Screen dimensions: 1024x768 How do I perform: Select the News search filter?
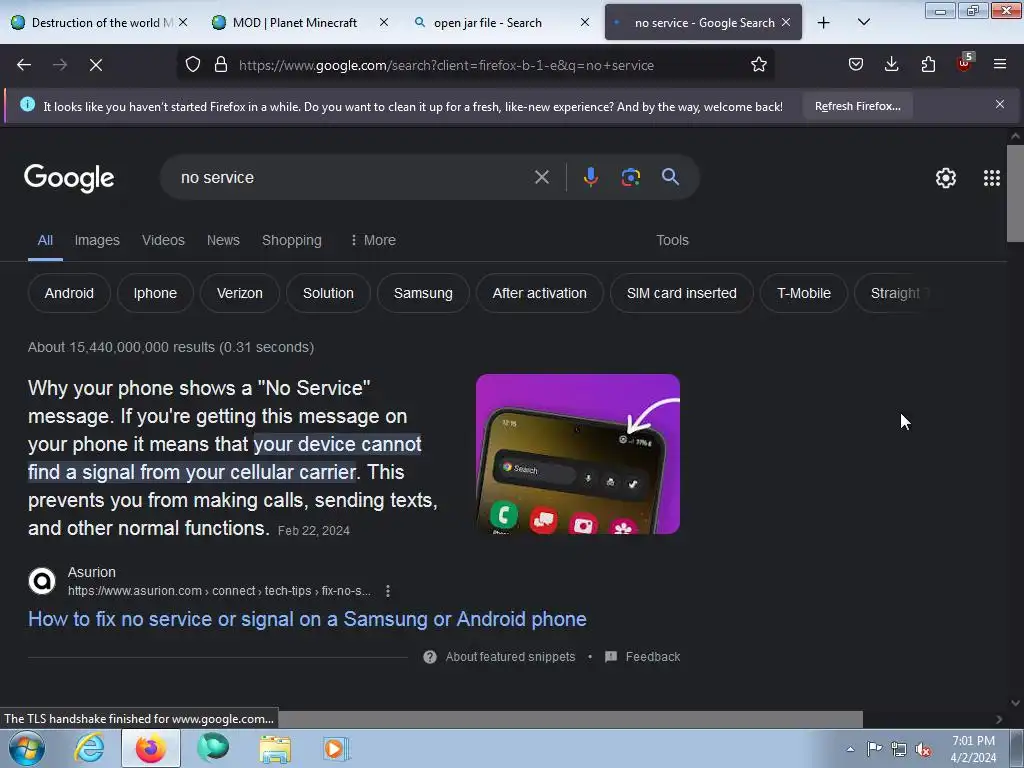(x=223, y=240)
